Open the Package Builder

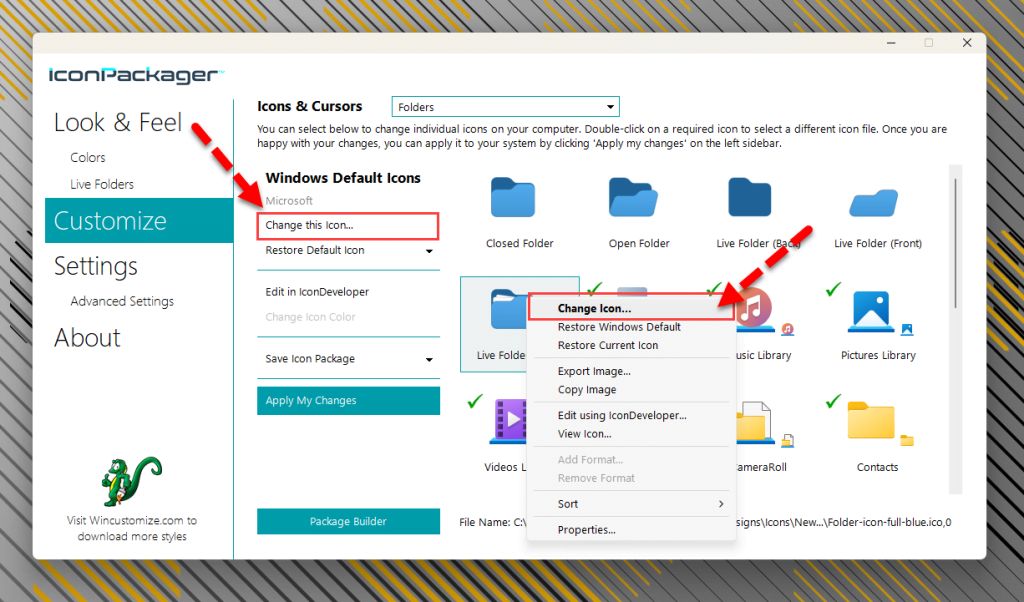point(348,521)
